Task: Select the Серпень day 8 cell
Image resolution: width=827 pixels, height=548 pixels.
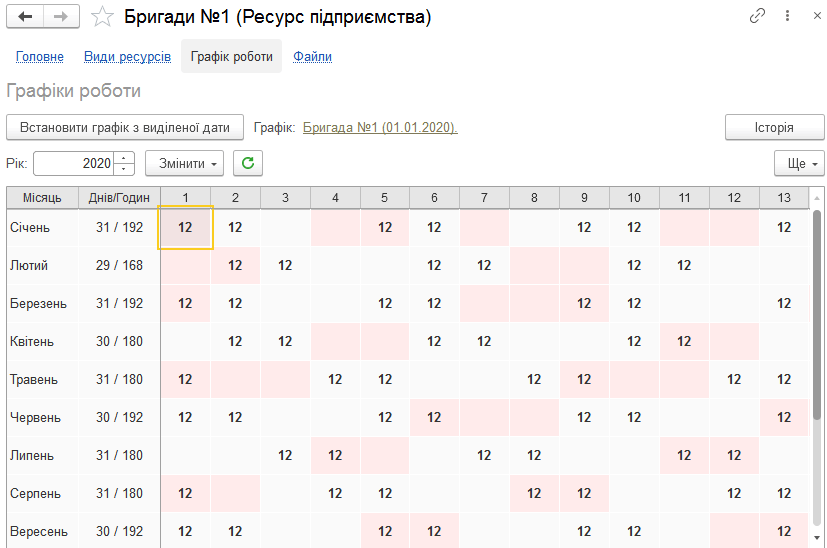Action: pyautogui.click(x=534, y=493)
